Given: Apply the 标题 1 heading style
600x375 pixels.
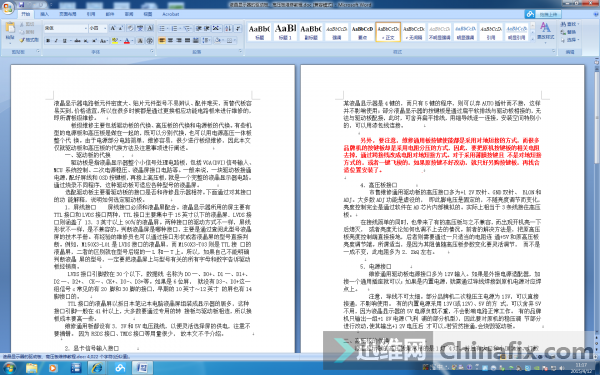Looking at the screenshot, I should pyautogui.click(x=285, y=31).
